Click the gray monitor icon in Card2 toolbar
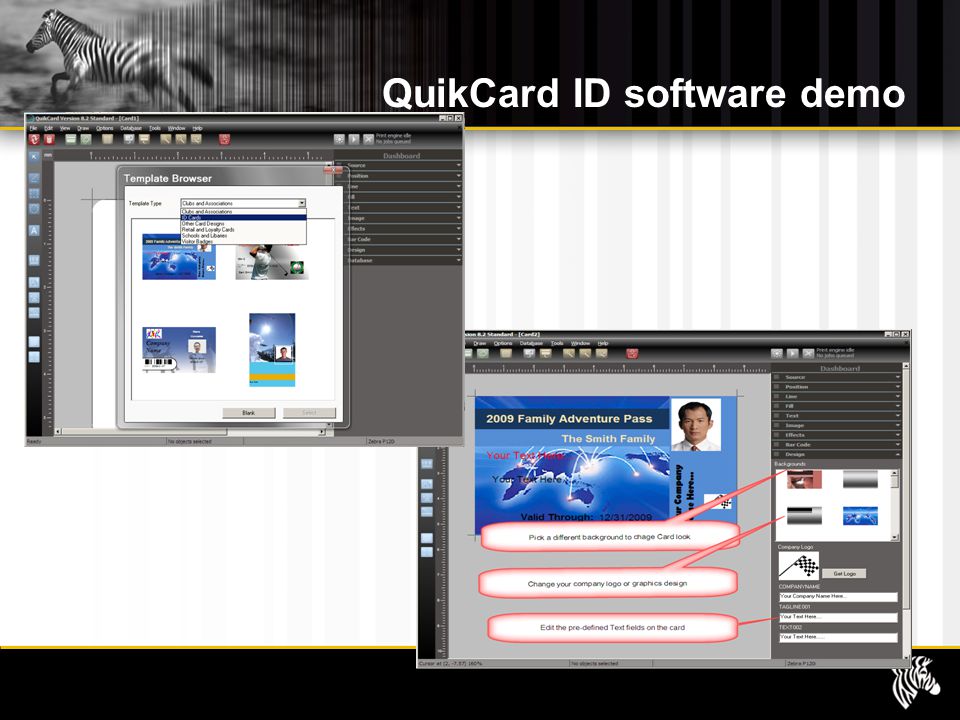The height and width of the screenshot is (720, 960). (530, 353)
